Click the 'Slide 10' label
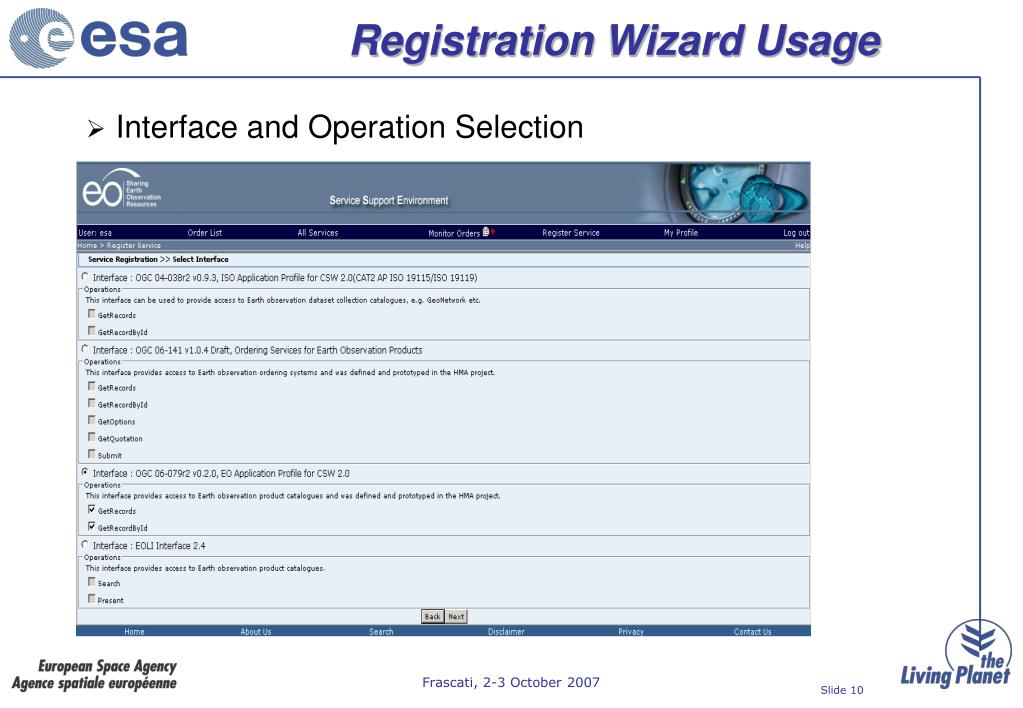Image resolution: width=1023 pixels, height=708 pixels. [842, 690]
